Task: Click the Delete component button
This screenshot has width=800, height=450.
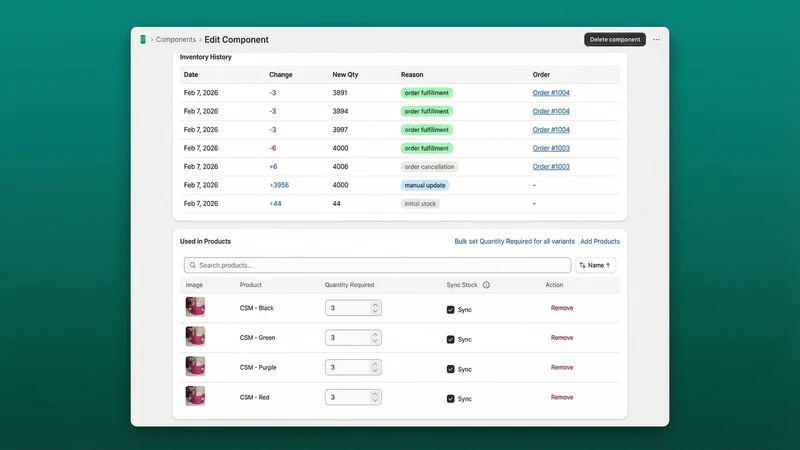Action: point(615,39)
